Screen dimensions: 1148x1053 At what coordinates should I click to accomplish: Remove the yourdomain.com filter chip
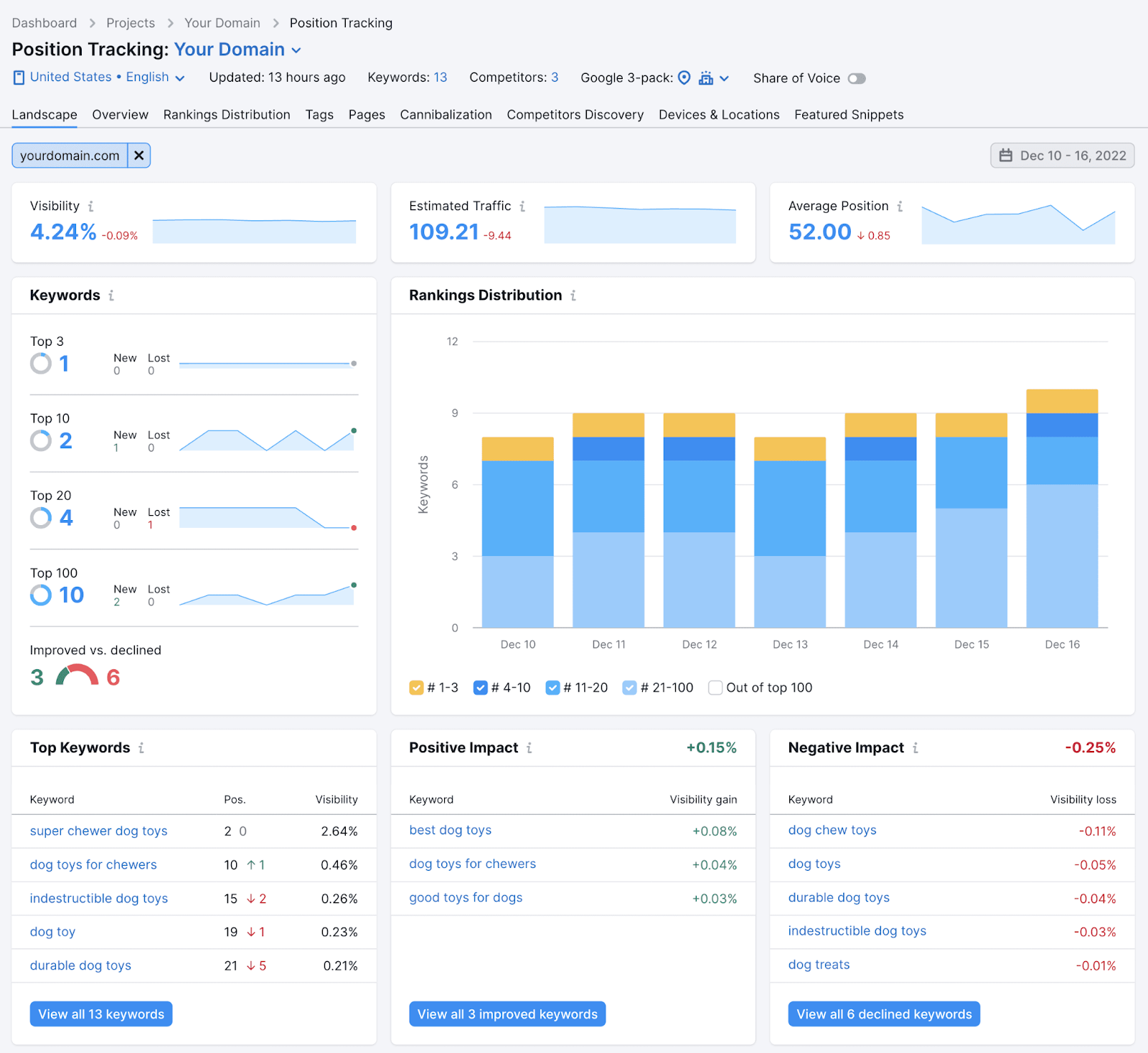[x=138, y=155]
